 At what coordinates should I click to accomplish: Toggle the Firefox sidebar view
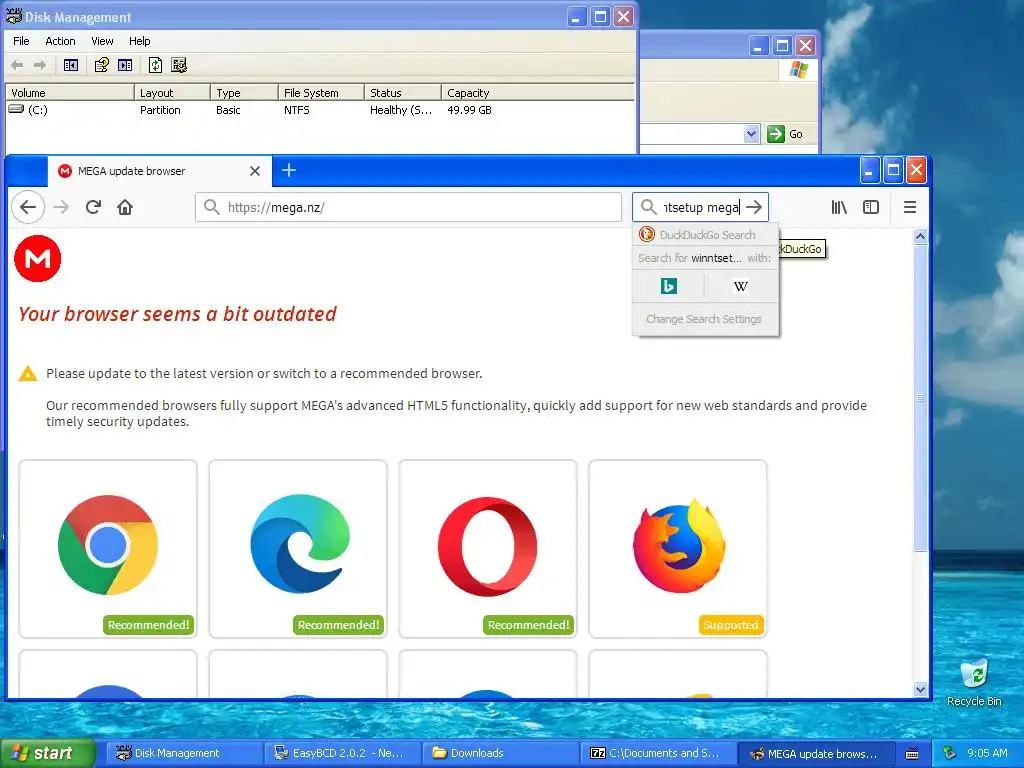point(871,208)
